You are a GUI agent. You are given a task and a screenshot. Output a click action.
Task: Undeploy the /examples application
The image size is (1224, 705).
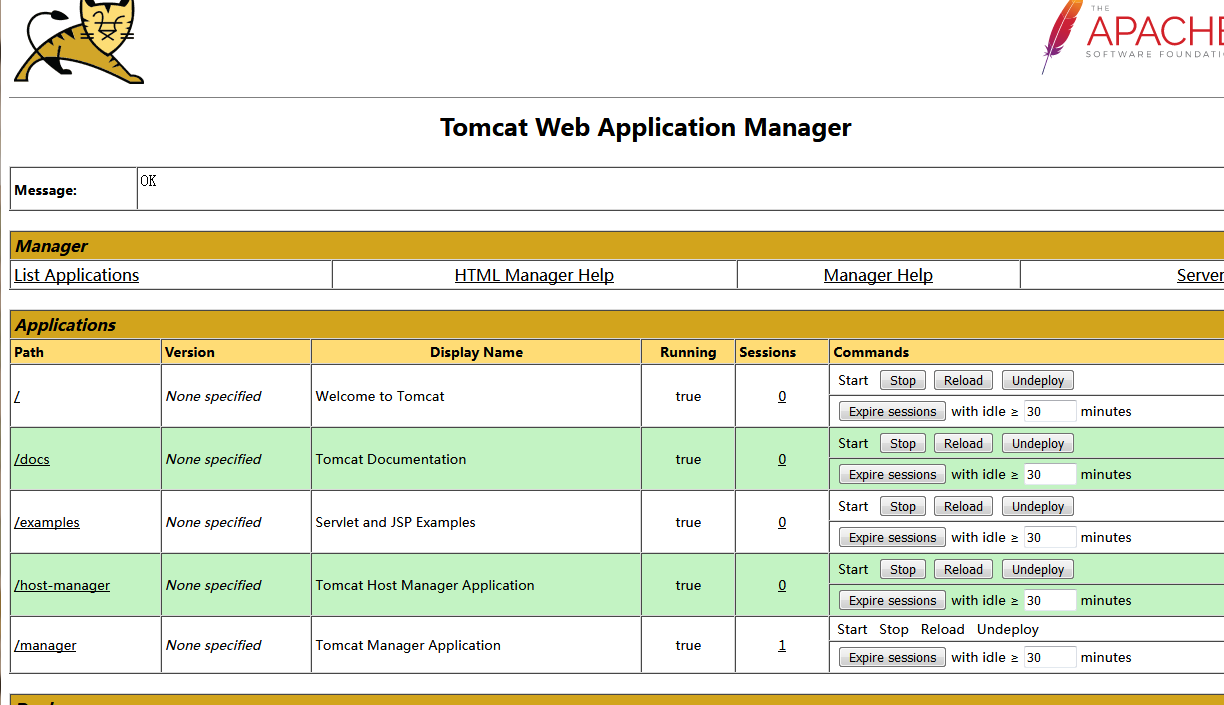coord(1038,506)
